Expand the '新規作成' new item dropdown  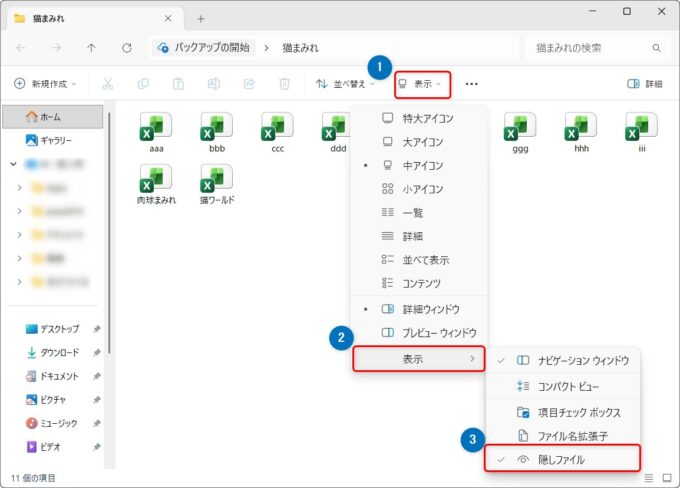(45, 84)
